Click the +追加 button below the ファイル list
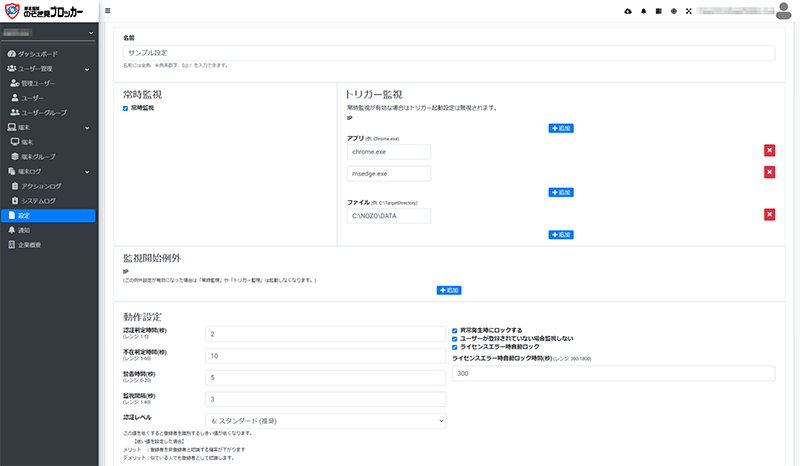Image resolution: width=800 pixels, height=466 pixels. click(561, 235)
